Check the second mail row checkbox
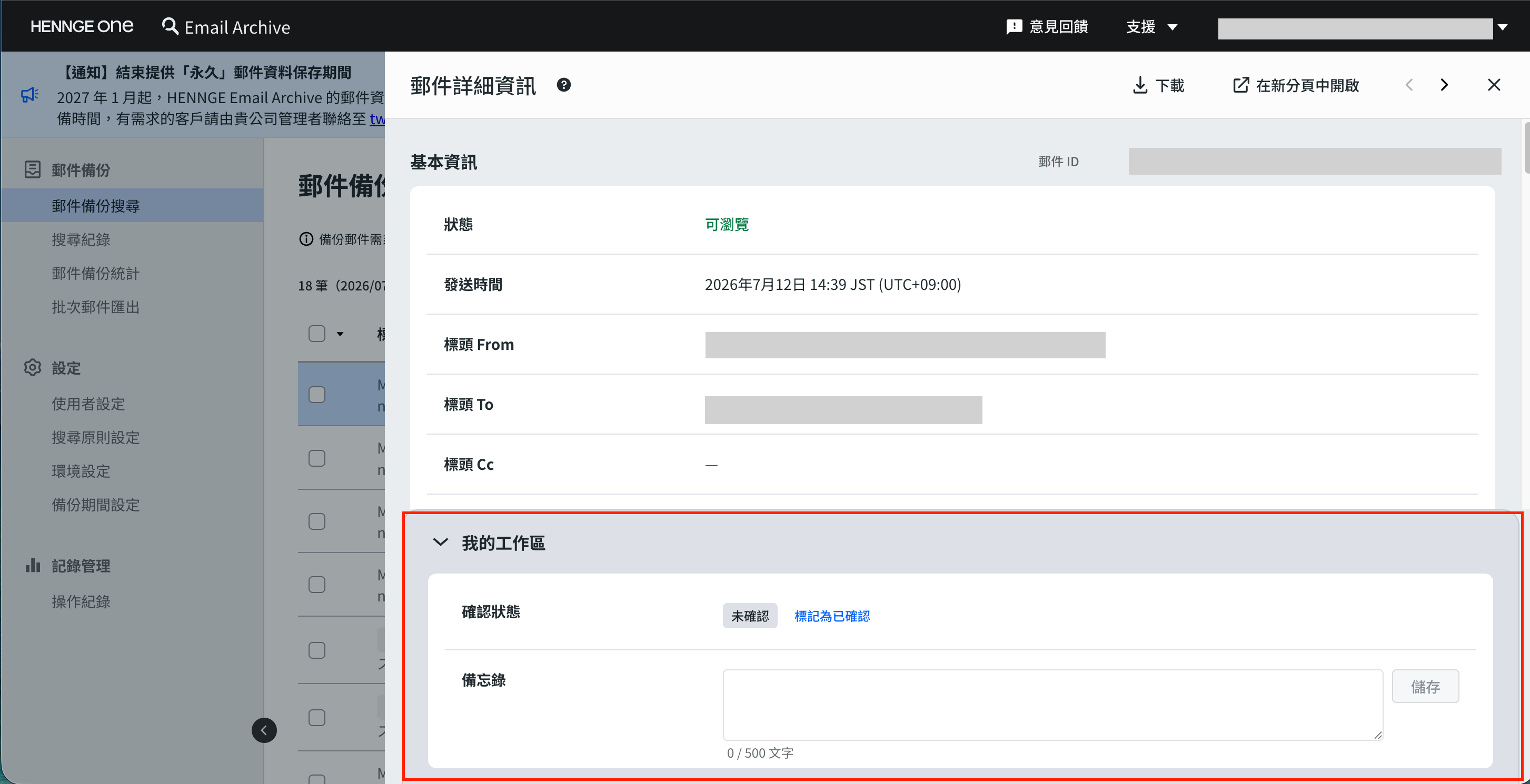 (317, 458)
